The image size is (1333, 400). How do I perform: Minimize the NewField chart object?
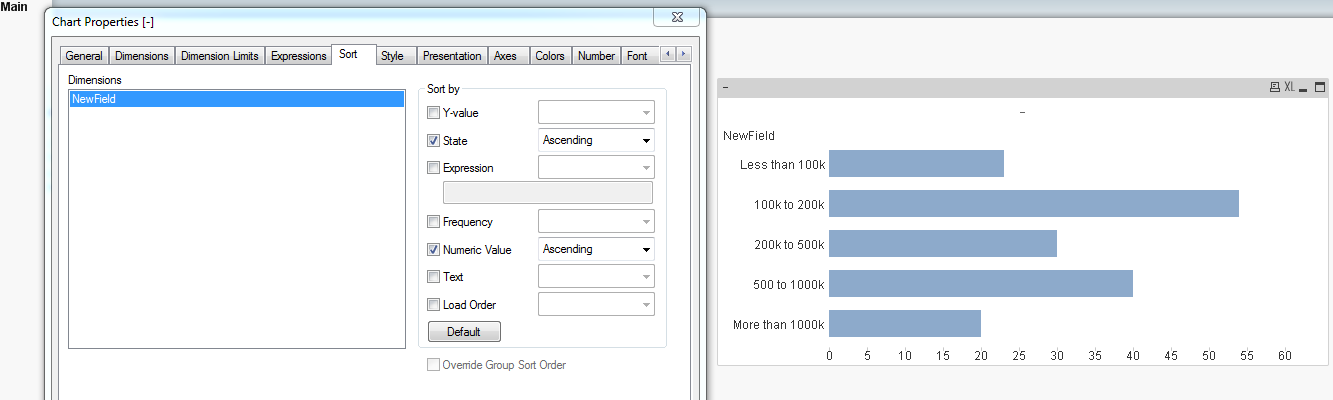coord(1305,88)
